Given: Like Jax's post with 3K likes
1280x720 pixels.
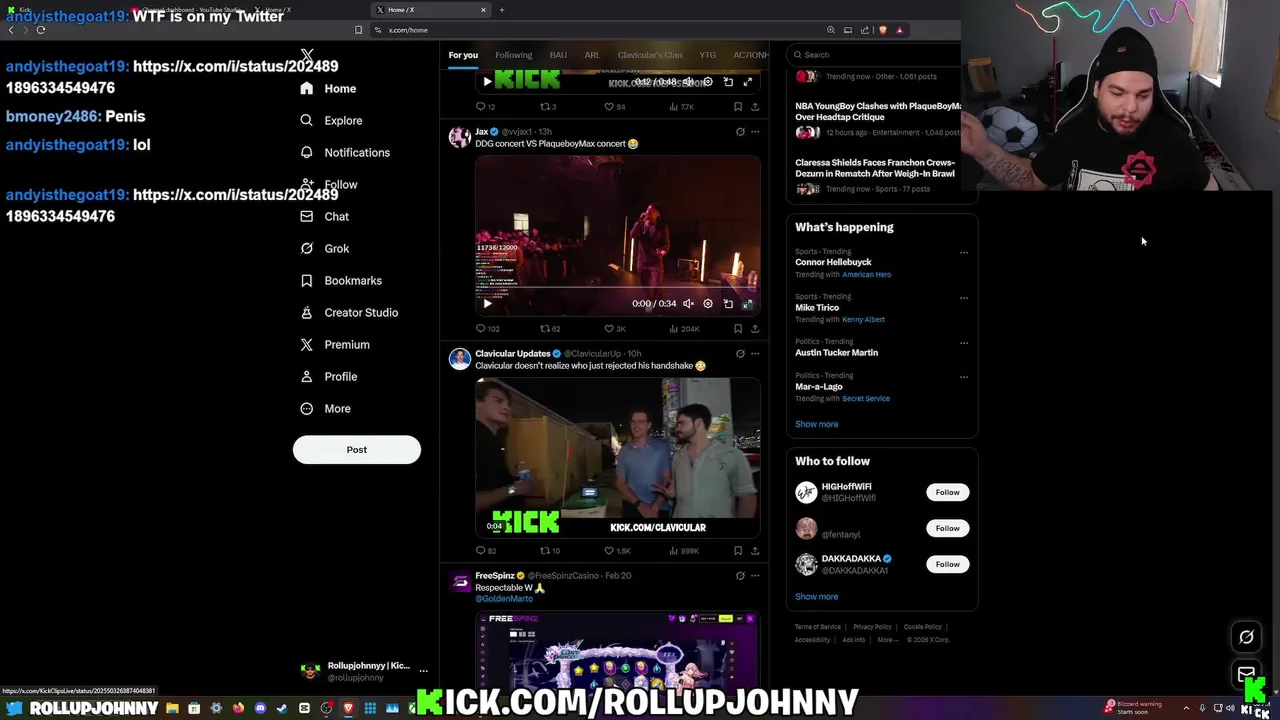Looking at the screenshot, I should [x=615, y=329].
